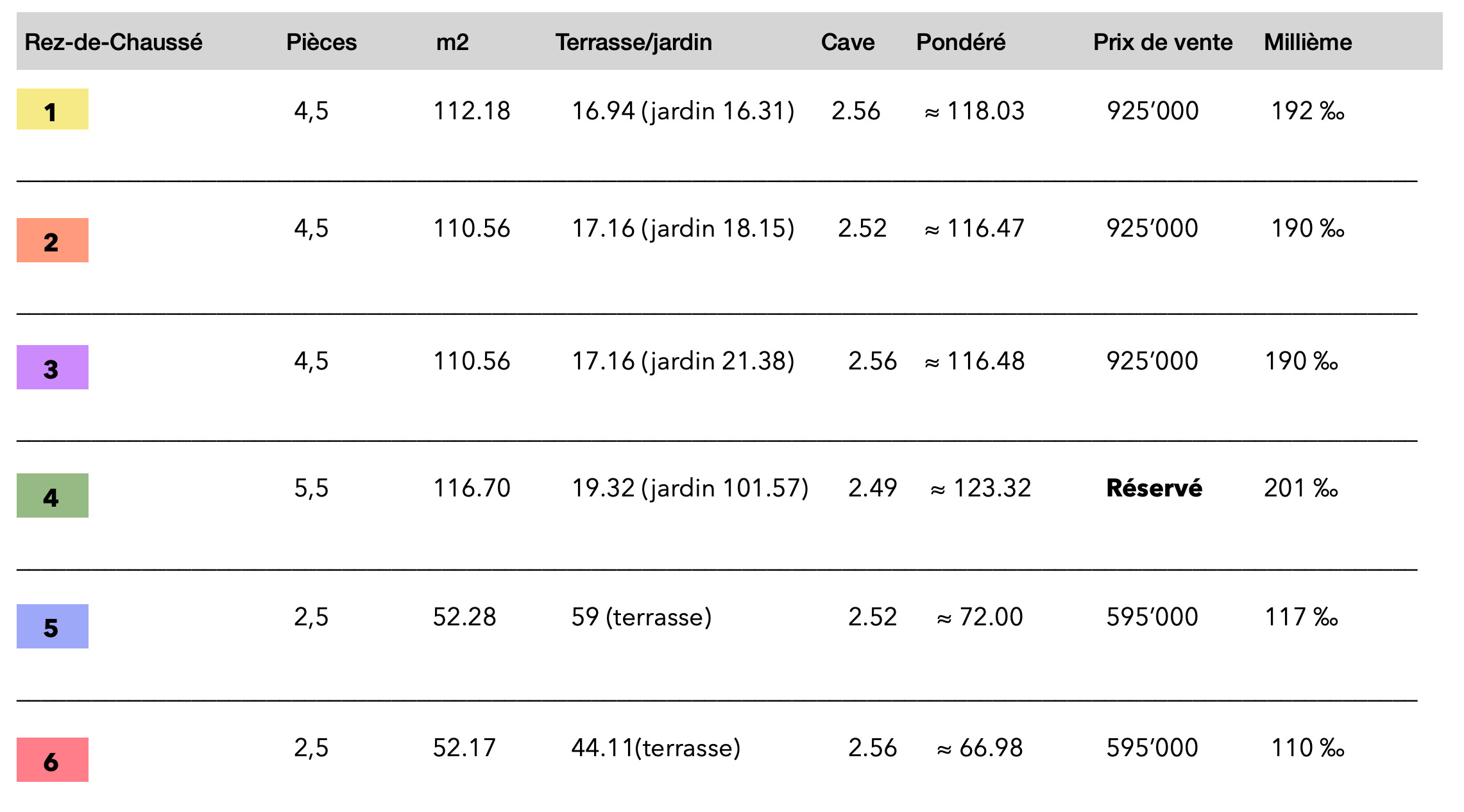Click the bold Réservé price label
Screen dimensions: 1464x812
point(1154,489)
